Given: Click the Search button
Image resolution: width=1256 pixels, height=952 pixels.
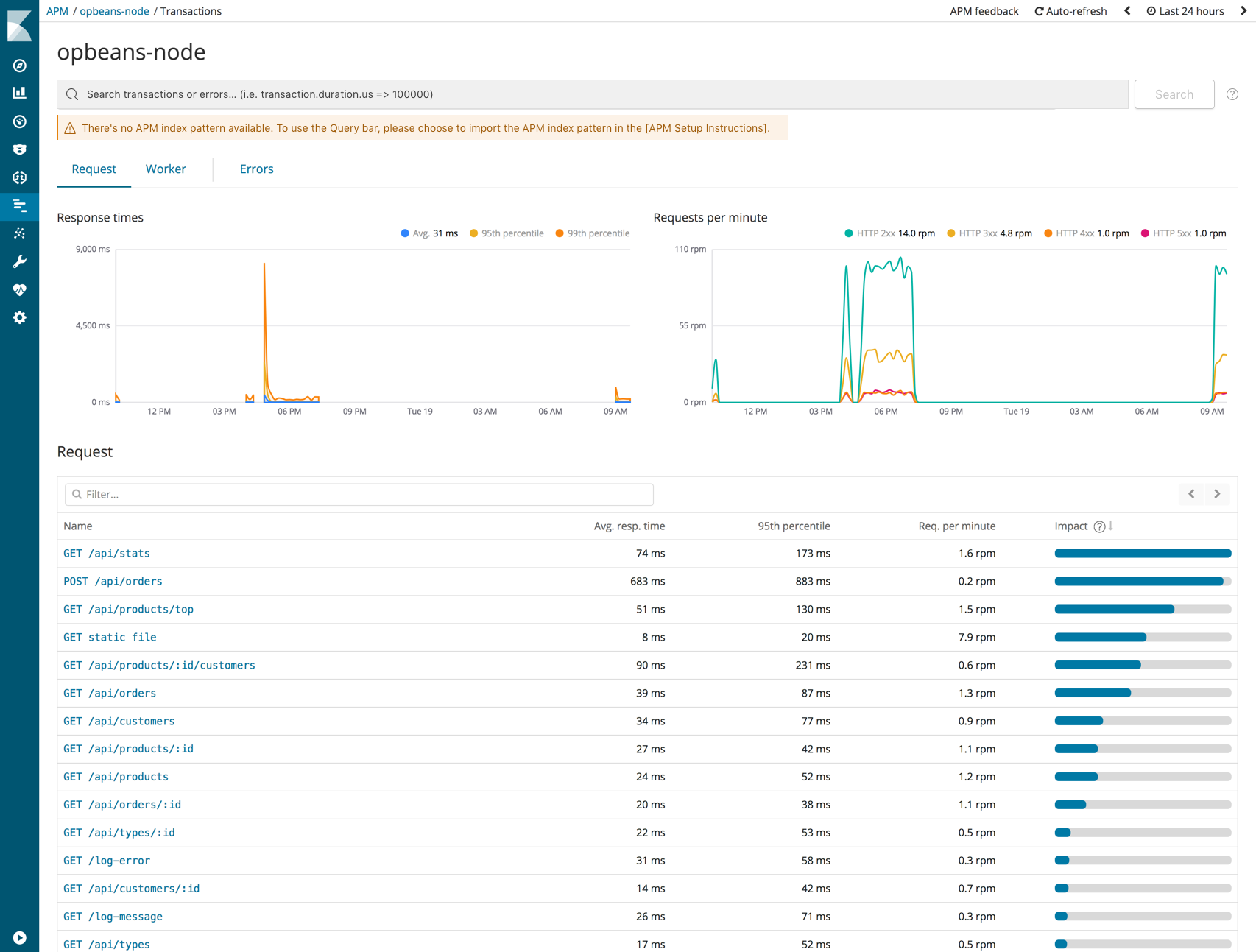Looking at the screenshot, I should point(1174,94).
